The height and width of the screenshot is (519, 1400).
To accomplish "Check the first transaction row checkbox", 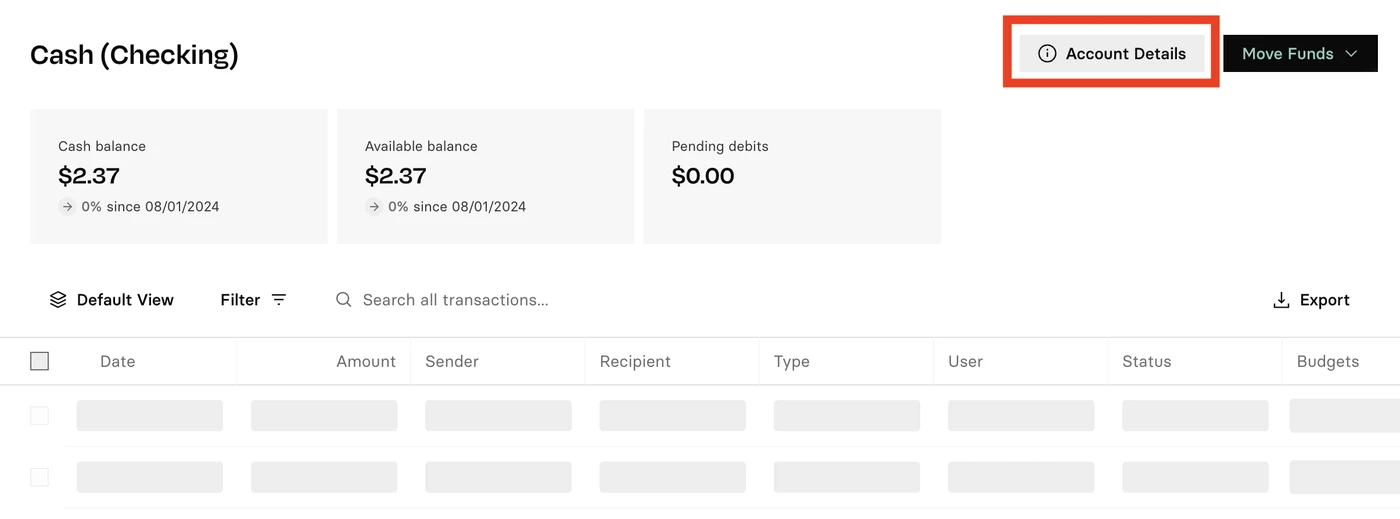I will 39,416.
